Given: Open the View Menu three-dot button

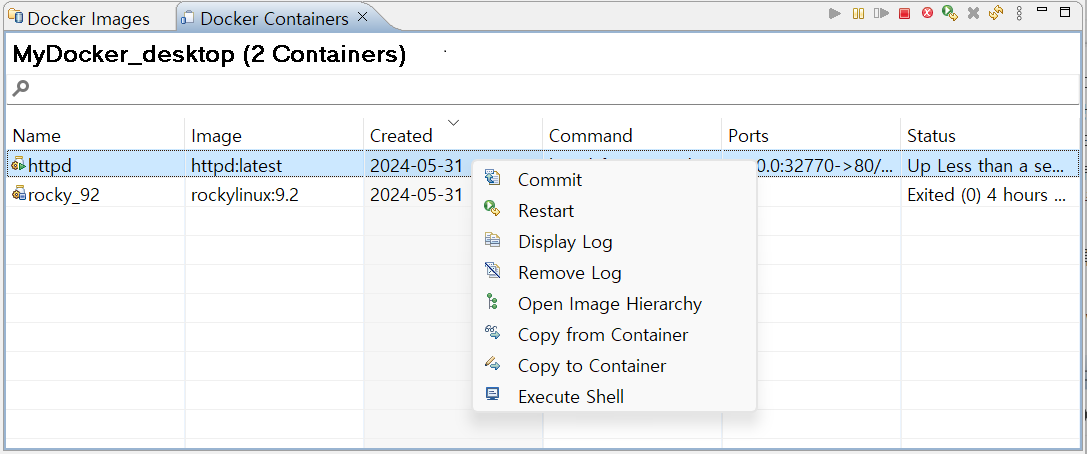Looking at the screenshot, I should coord(1019,14).
